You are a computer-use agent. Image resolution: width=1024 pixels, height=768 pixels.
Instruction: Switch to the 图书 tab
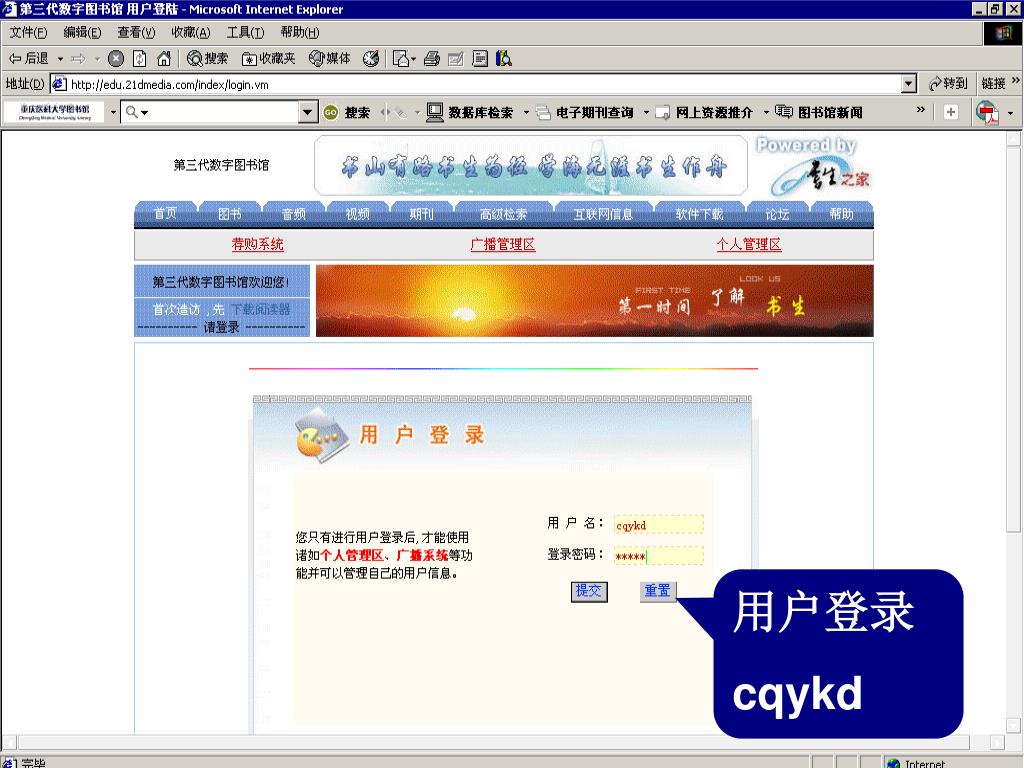229,214
